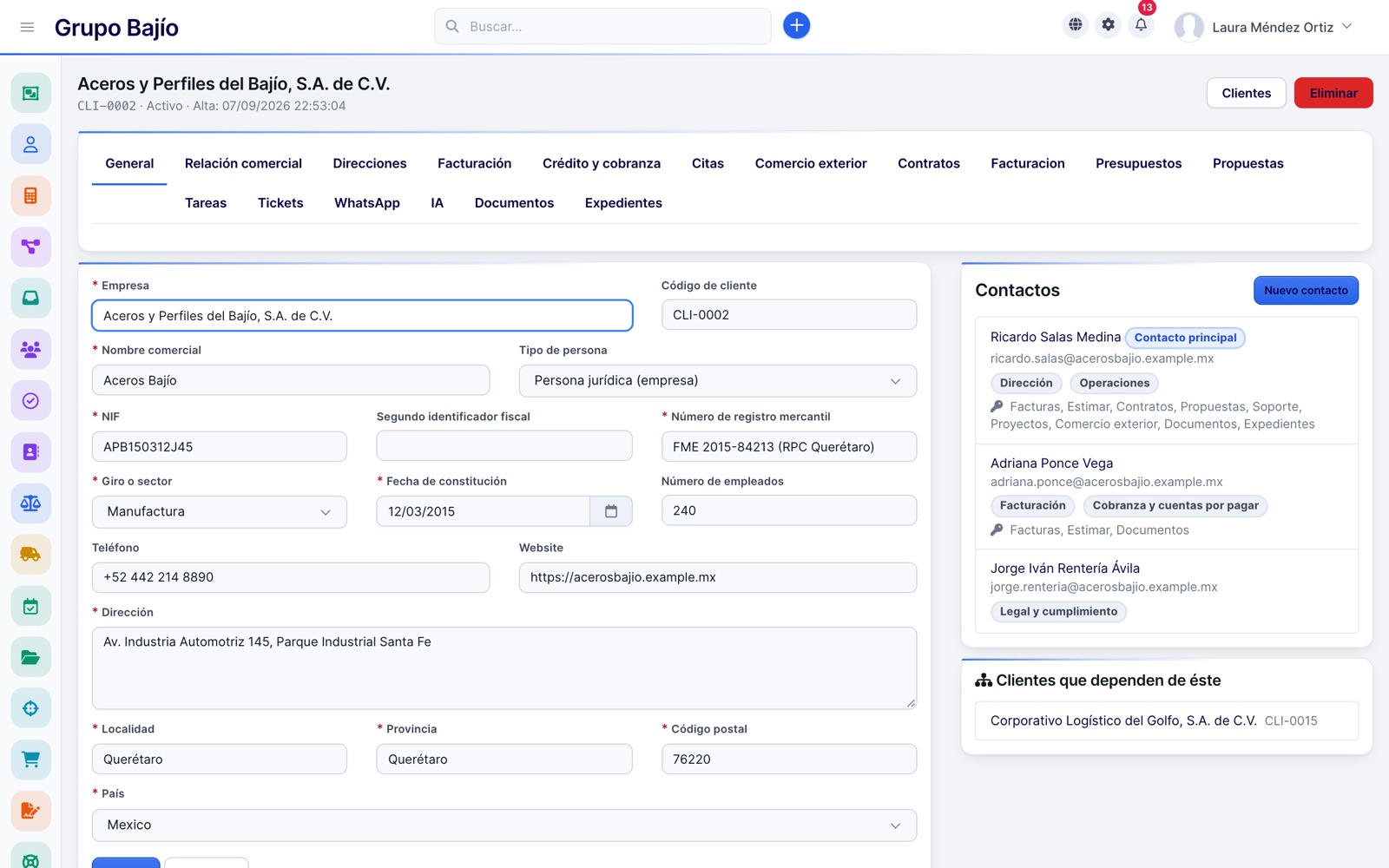Open the WhatsApp tab
This screenshot has height=868, width=1389.
(x=367, y=203)
